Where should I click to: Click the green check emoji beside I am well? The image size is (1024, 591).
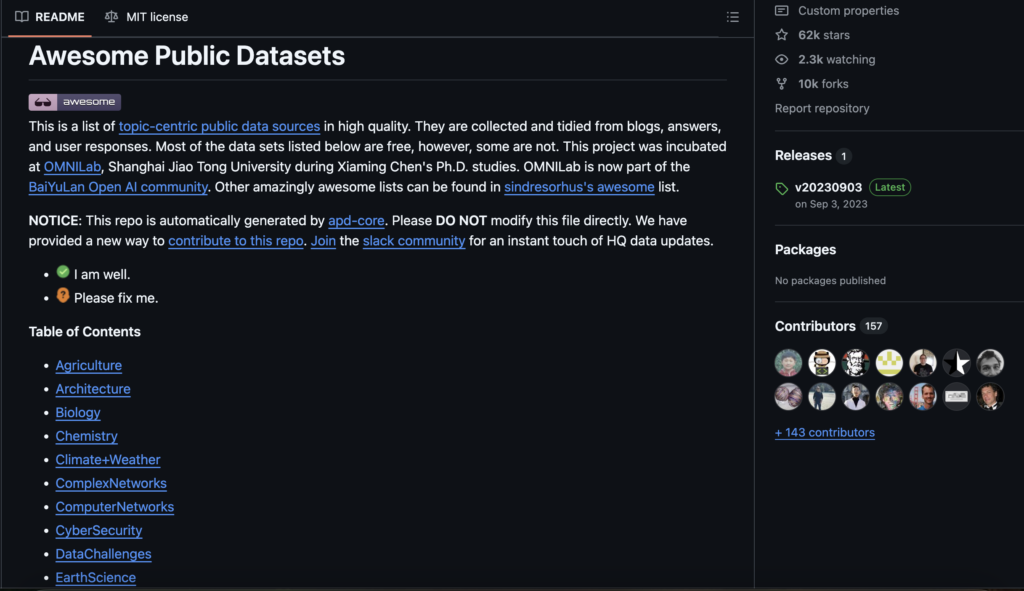62,271
